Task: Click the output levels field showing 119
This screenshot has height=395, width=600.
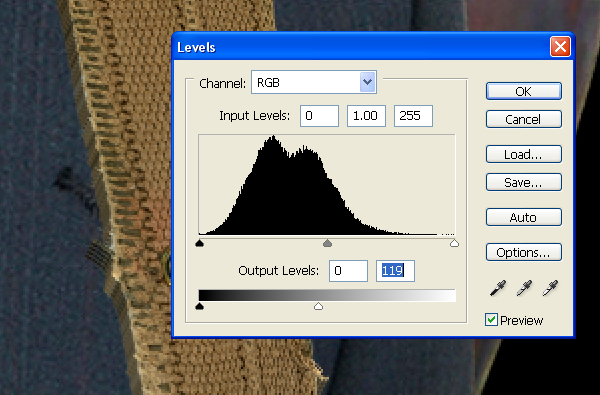Action: 395,271
